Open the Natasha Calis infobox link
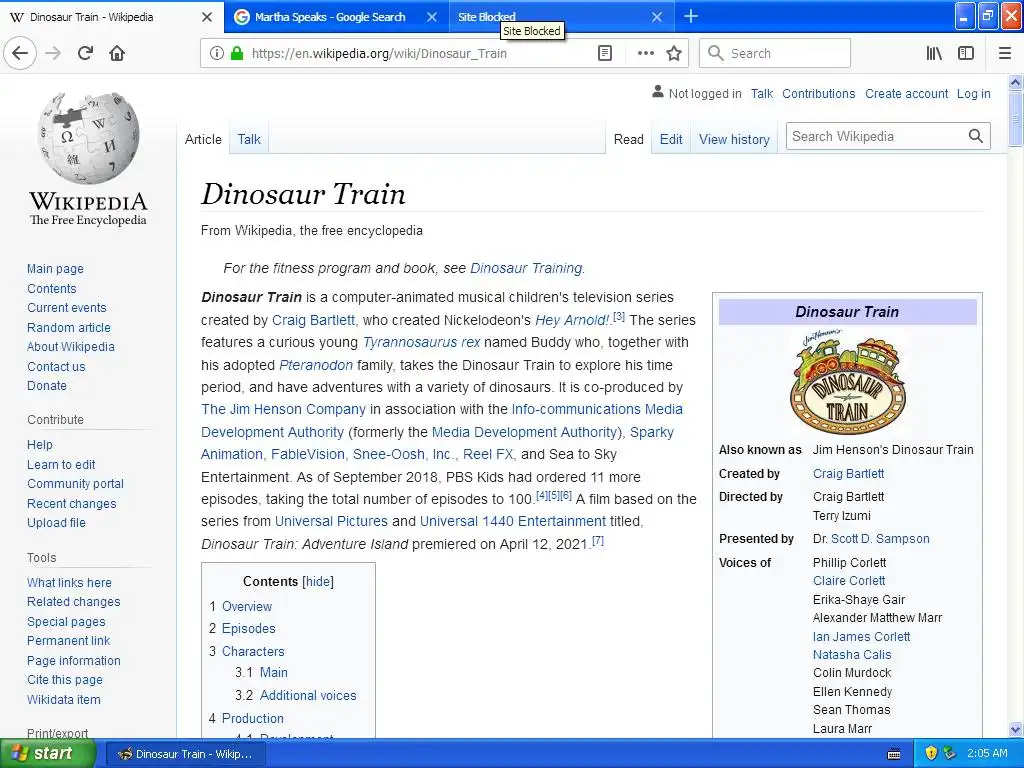1024x768 pixels. pyautogui.click(x=852, y=654)
